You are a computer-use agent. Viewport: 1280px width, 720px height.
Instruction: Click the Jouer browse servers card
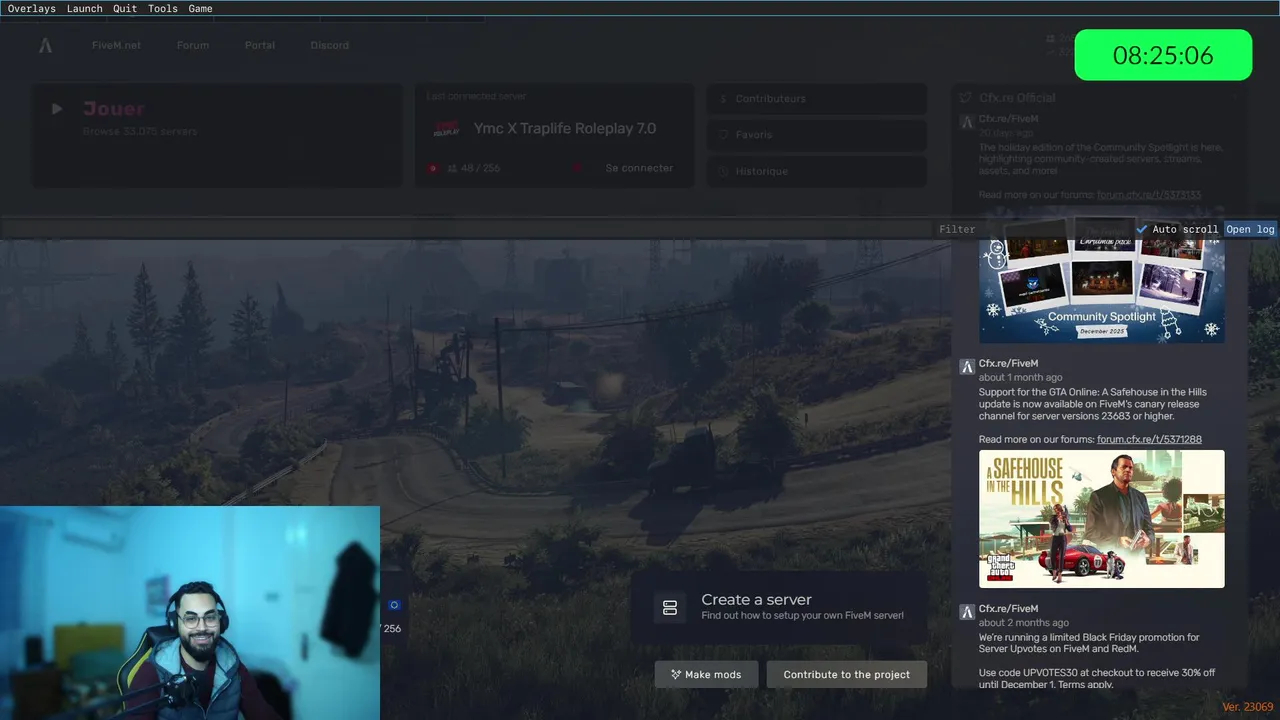[x=217, y=136]
